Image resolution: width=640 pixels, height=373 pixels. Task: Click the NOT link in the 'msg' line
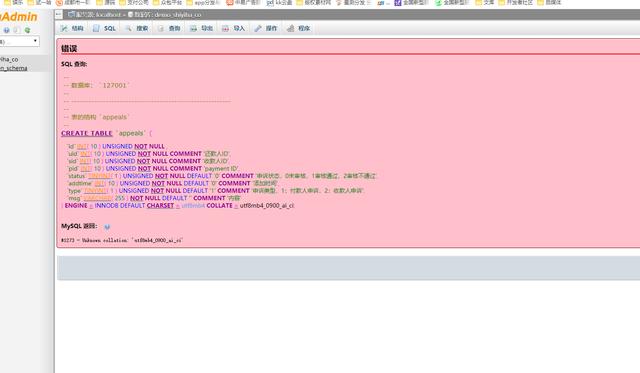click(137, 198)
